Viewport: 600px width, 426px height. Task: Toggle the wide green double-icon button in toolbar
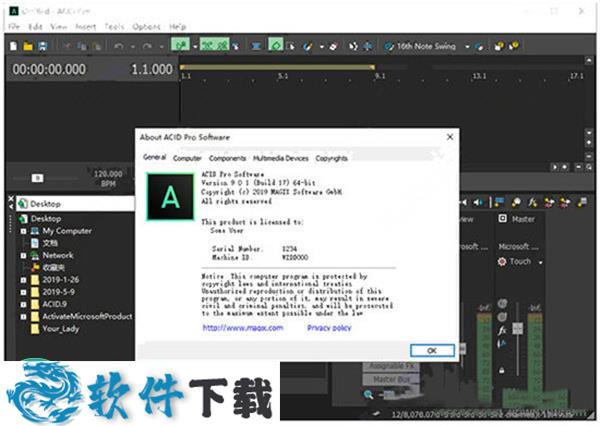click(x=215, y=45)
